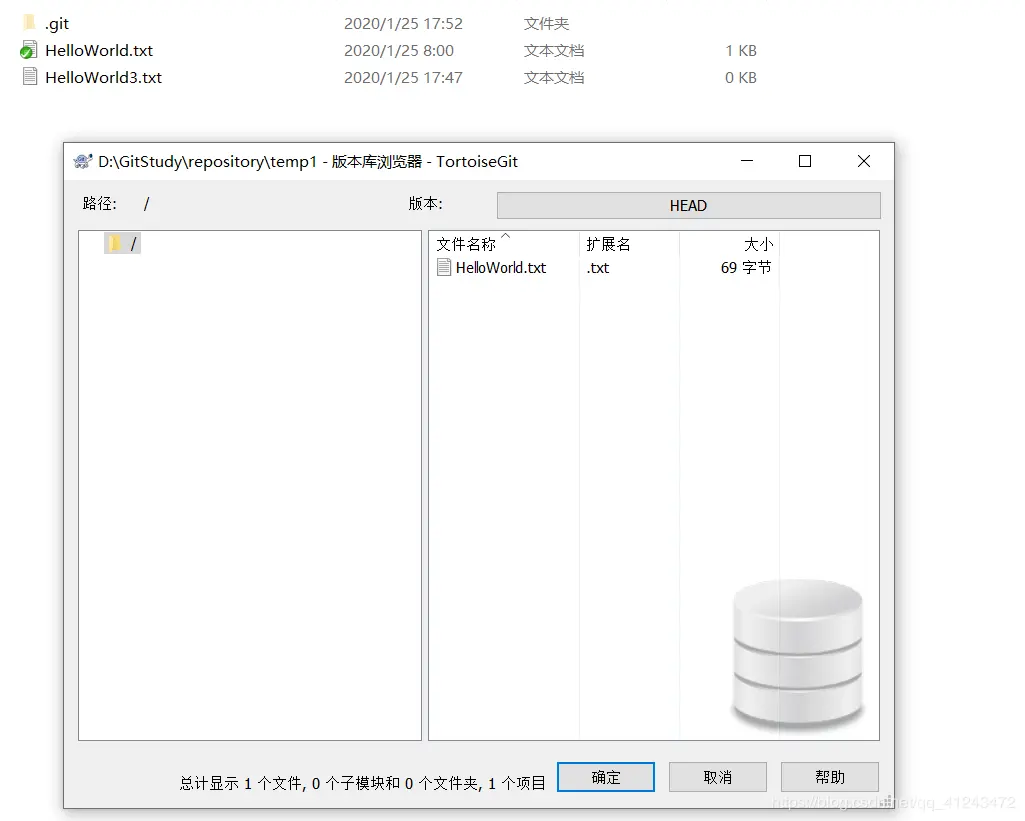Screen dimensions: 1025x821
Task: Click the 路径 path field
Action: point(146,204)
